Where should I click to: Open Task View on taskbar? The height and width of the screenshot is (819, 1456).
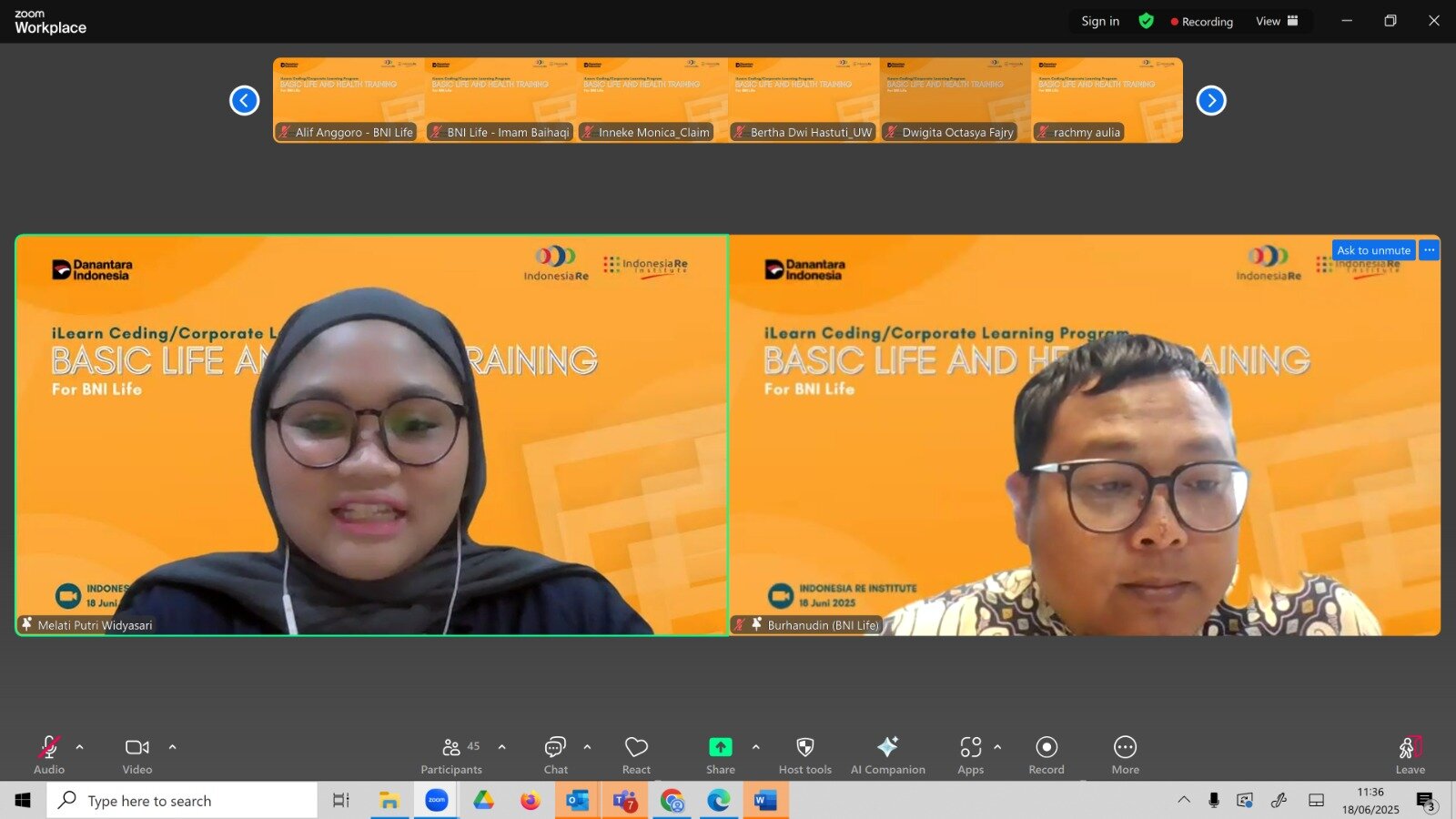341,801
